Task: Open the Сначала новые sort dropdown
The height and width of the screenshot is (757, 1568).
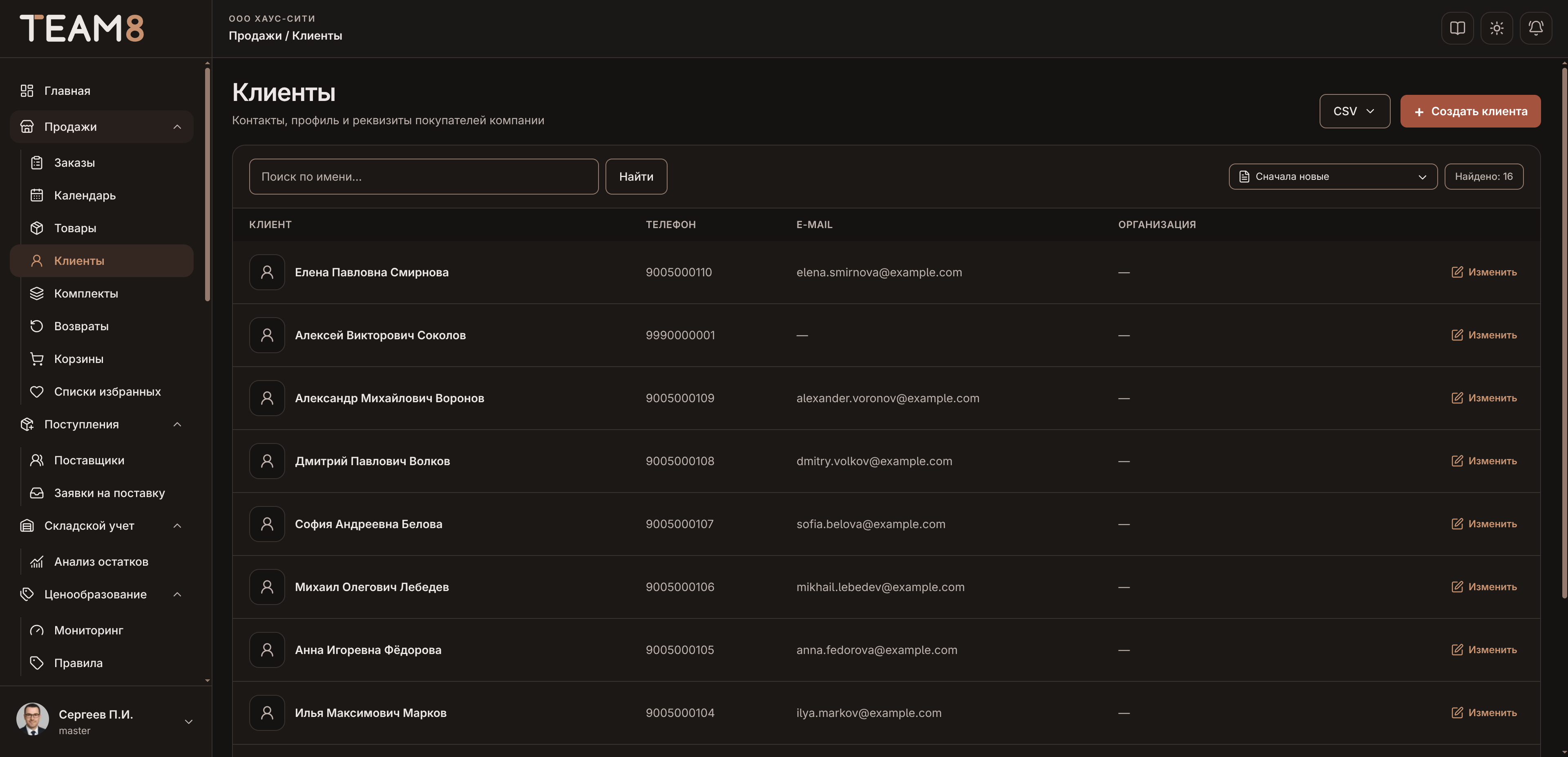Action: [1333, 177]
